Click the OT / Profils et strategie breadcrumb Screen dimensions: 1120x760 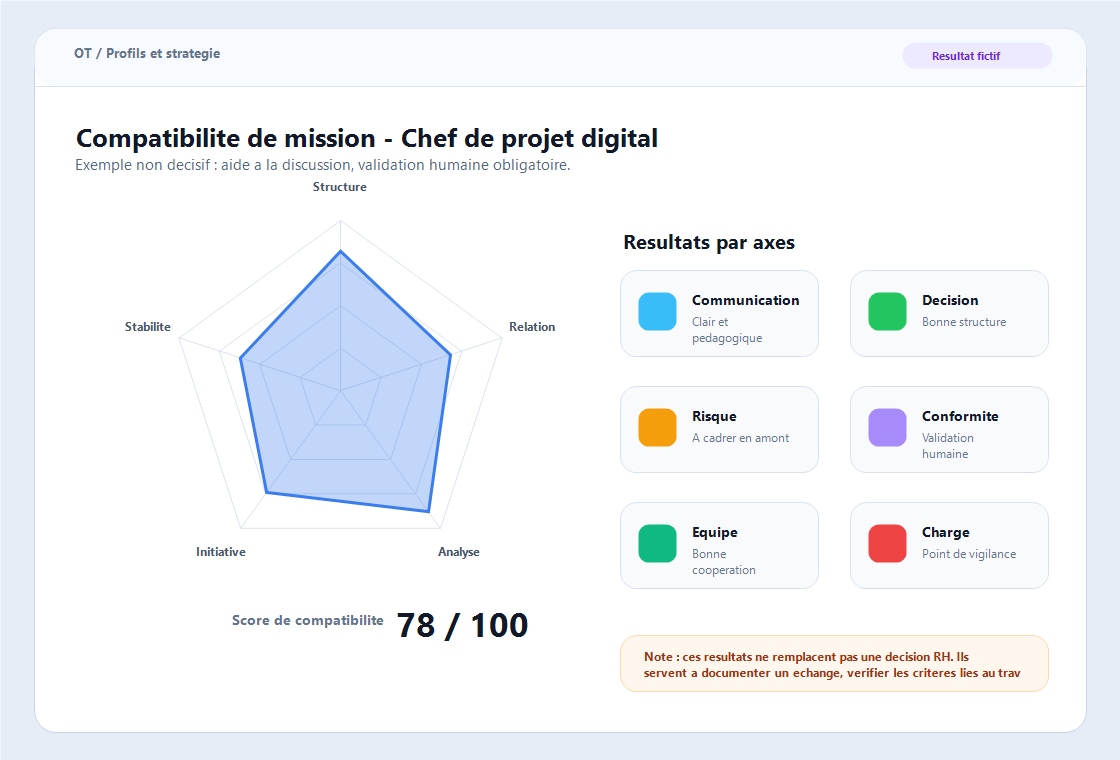(x=147, y=54)
